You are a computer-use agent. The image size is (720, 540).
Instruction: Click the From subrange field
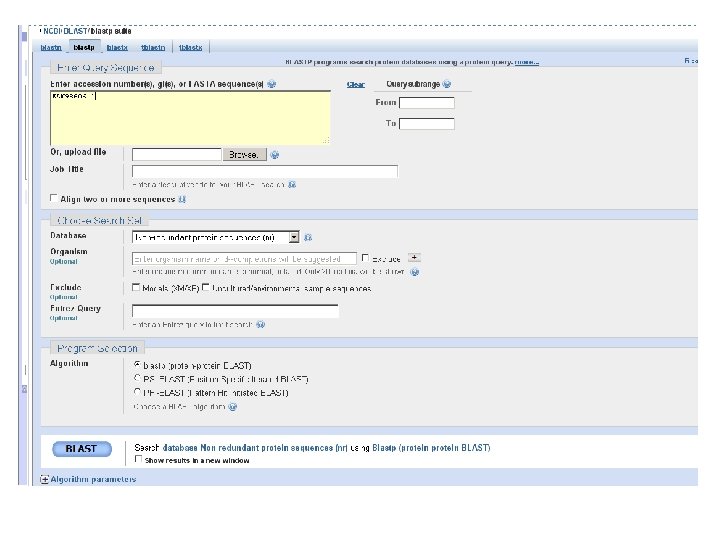click(x=427, y=103)
